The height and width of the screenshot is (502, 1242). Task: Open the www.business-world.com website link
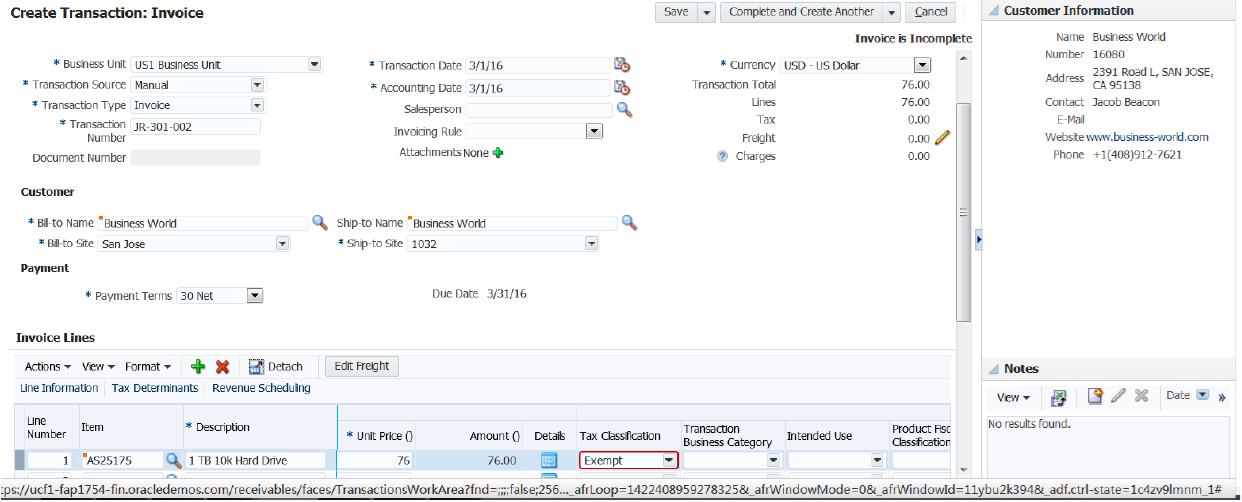(x=1147, y=137)
